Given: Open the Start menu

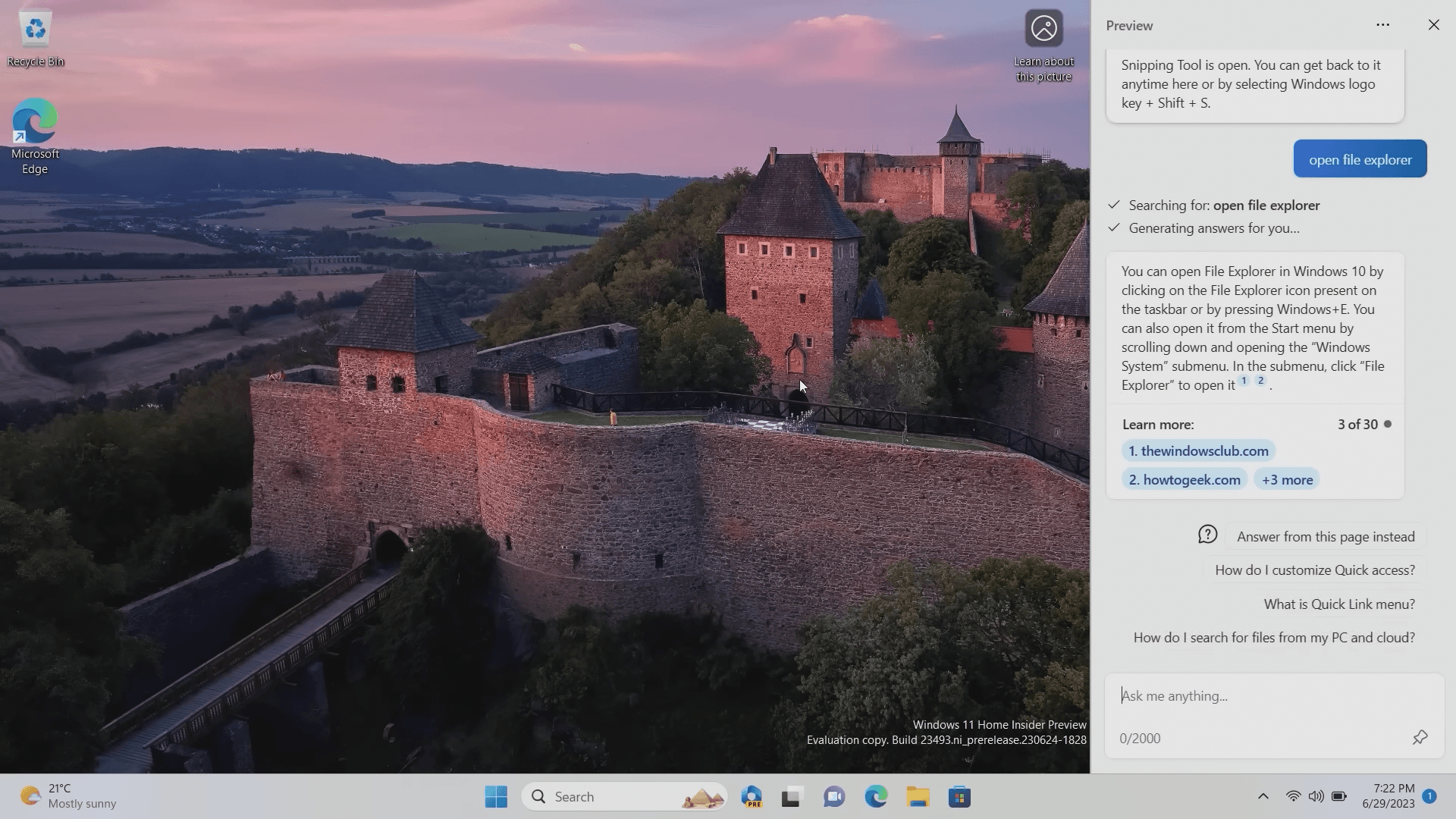Looking at the screenshot, I should 496,796.
